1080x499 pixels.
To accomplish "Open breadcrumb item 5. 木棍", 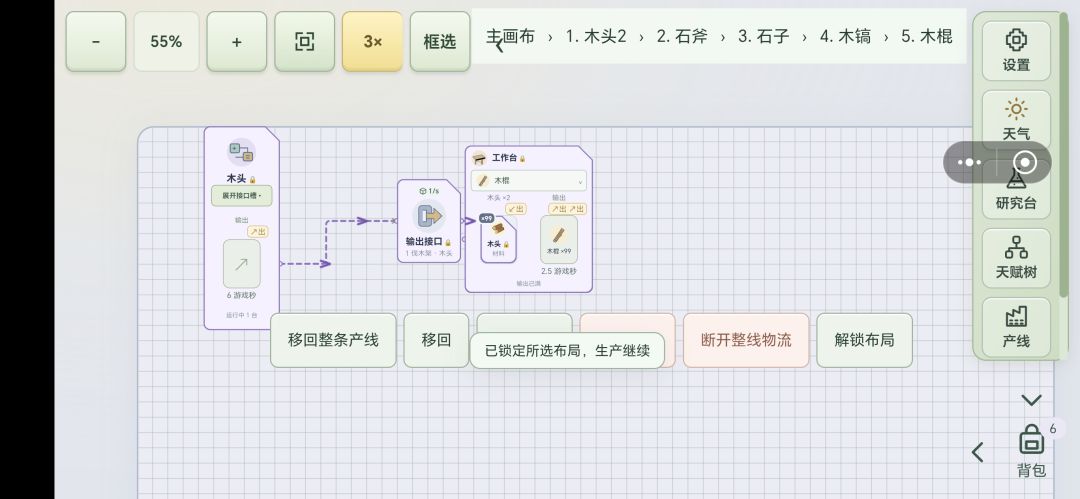I will pos(927,37).
